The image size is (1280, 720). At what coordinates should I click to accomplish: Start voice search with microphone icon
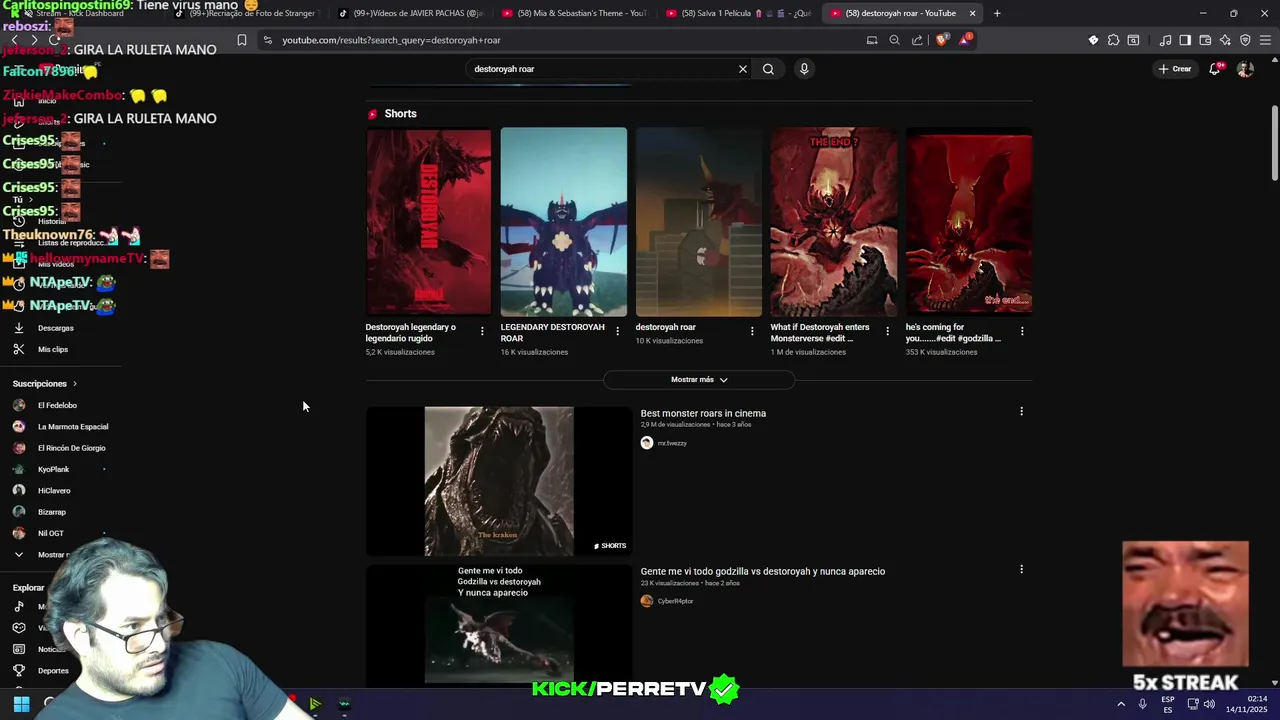coord(804,69)
